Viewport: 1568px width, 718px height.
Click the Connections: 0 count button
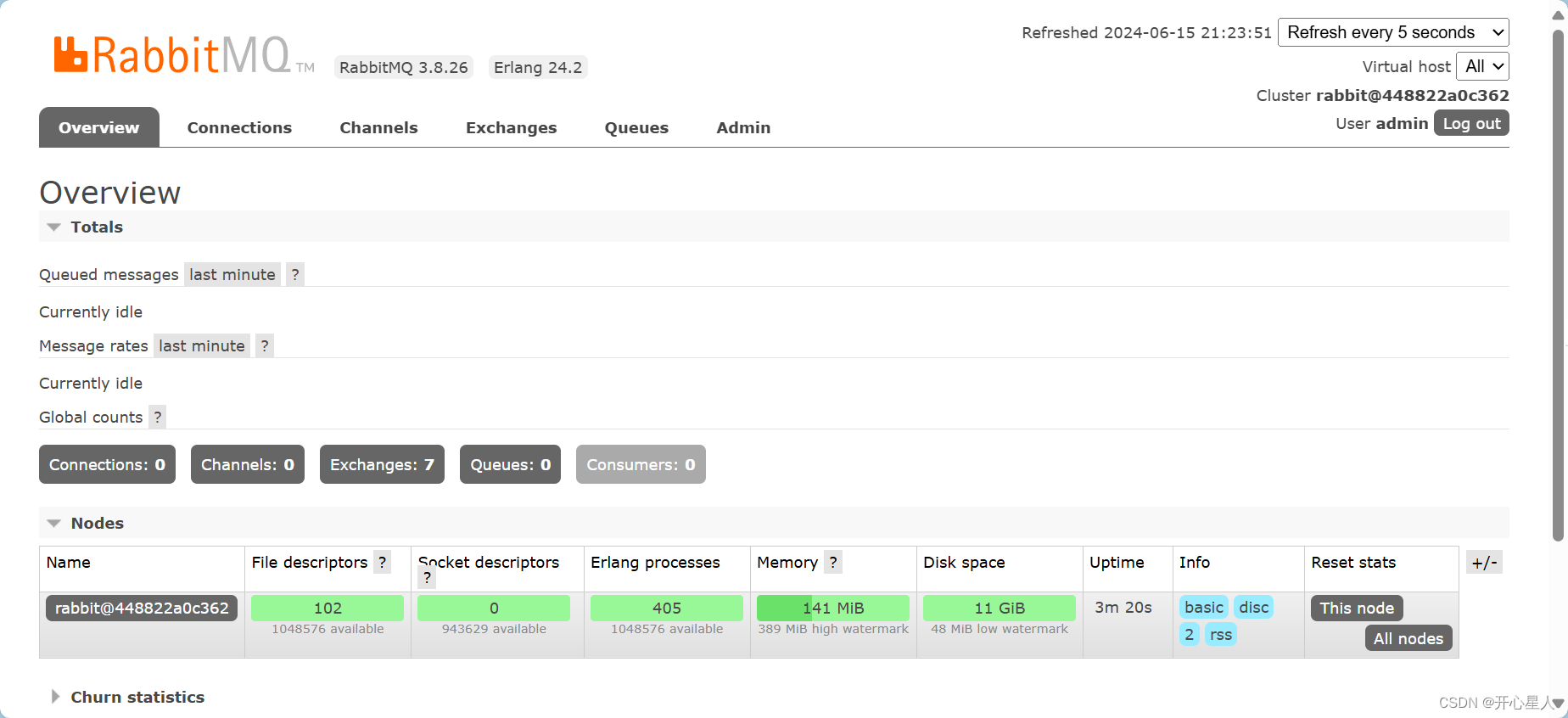(x=107, y=464)
